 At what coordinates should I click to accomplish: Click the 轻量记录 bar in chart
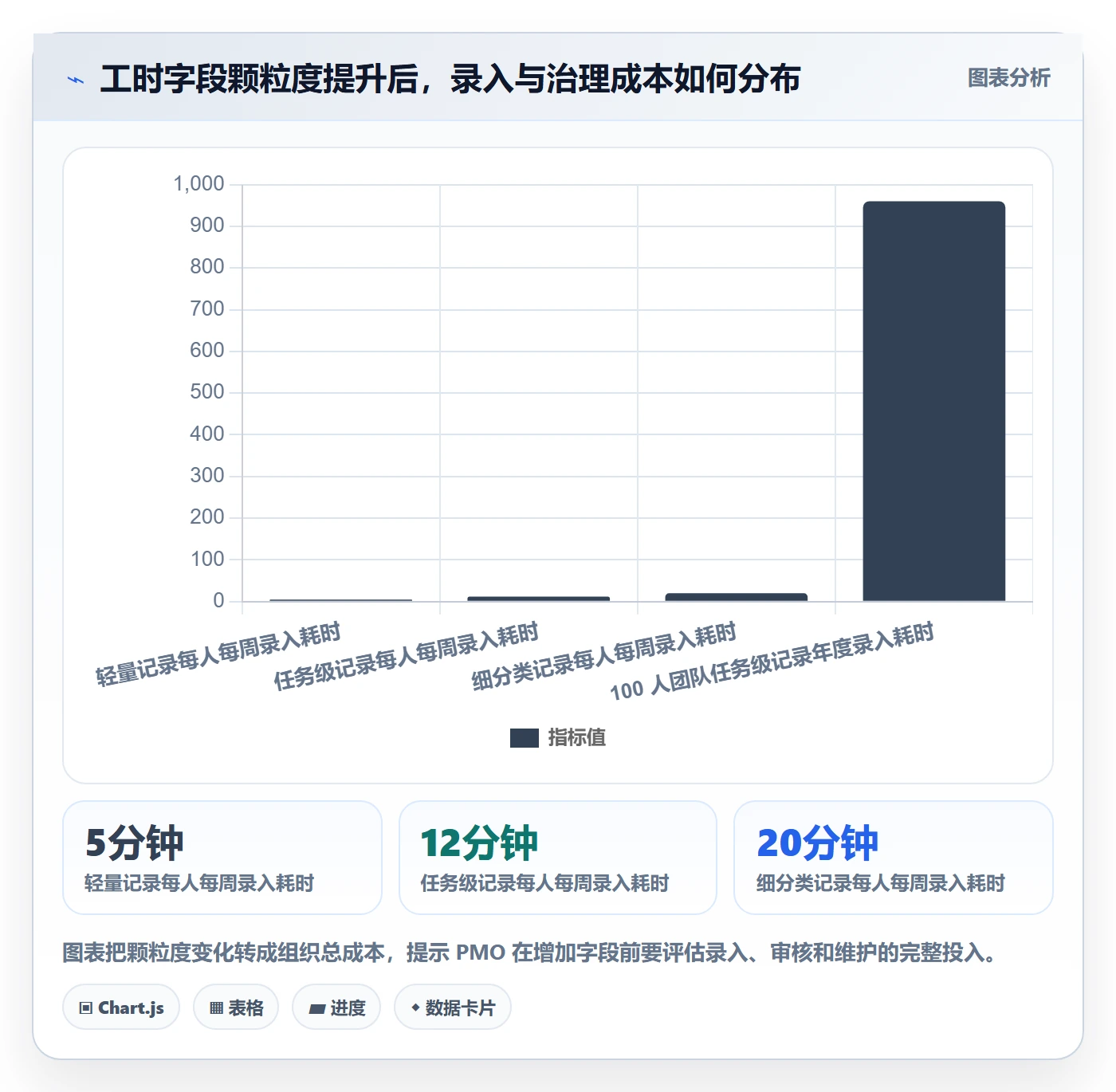click(340, 600)
